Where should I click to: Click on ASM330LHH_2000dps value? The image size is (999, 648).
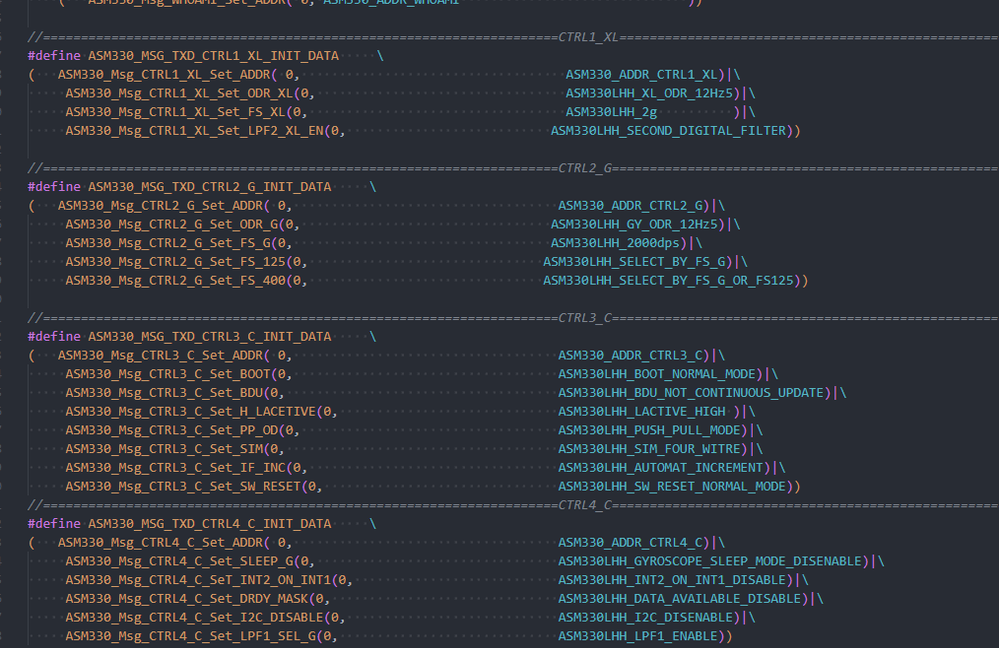point(616,243)
